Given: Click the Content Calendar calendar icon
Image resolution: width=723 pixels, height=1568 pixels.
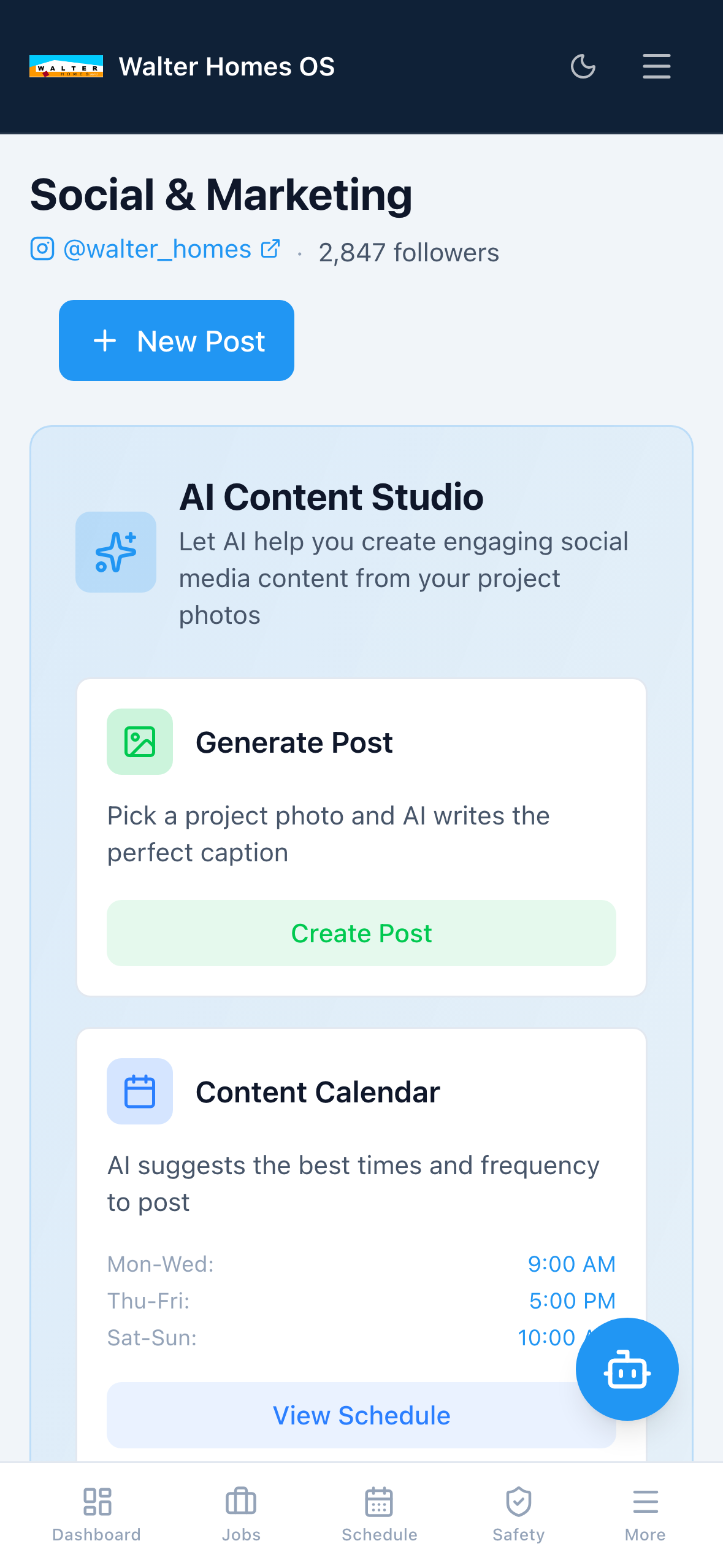Looking at the screenshot, I should click(x=140, y=1091).
